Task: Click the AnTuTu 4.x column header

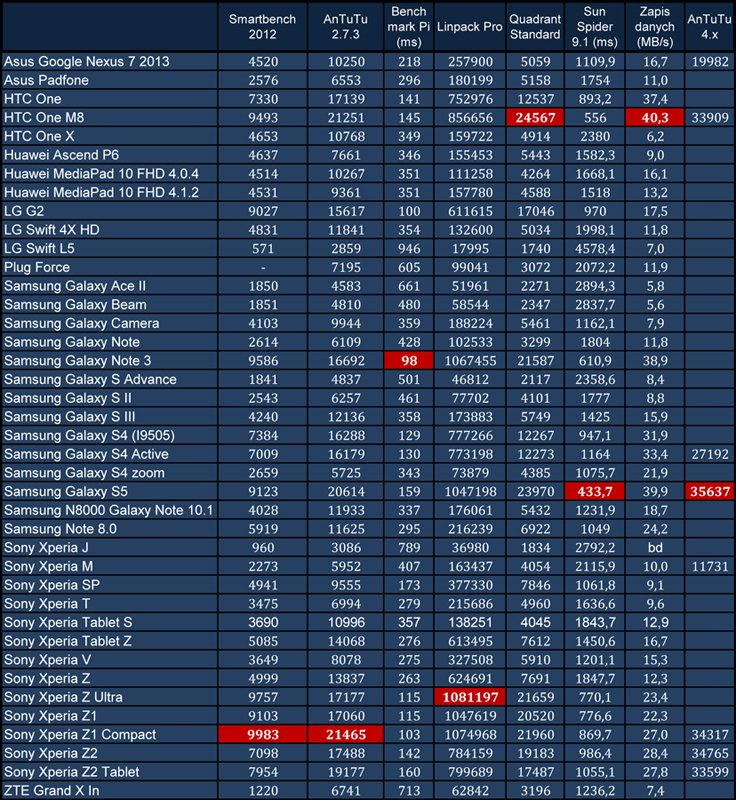Action: (709, 27)
